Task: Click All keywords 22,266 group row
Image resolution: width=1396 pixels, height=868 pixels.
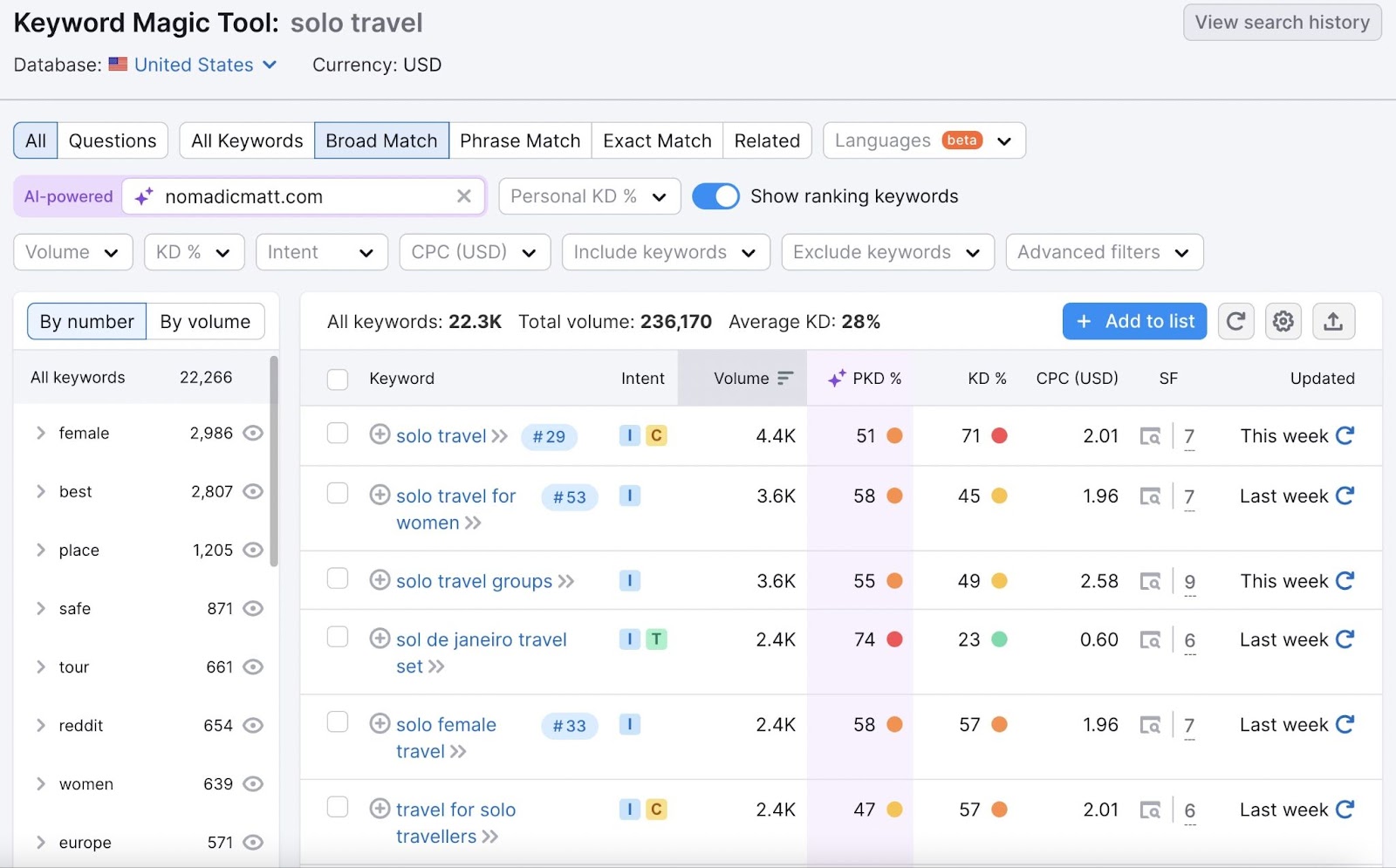Action: pos(140,378)
